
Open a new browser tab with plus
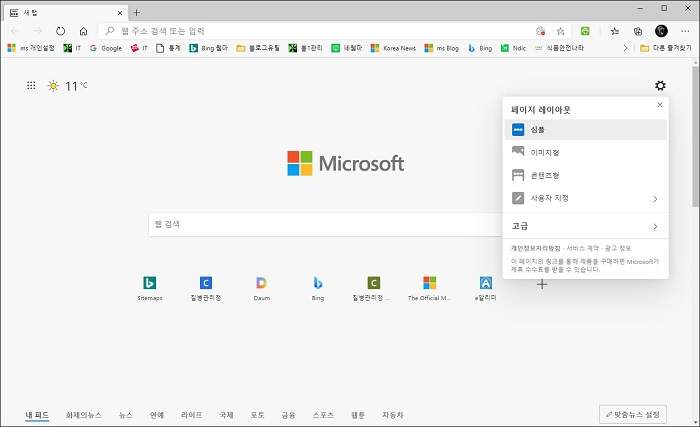[137, 13]
